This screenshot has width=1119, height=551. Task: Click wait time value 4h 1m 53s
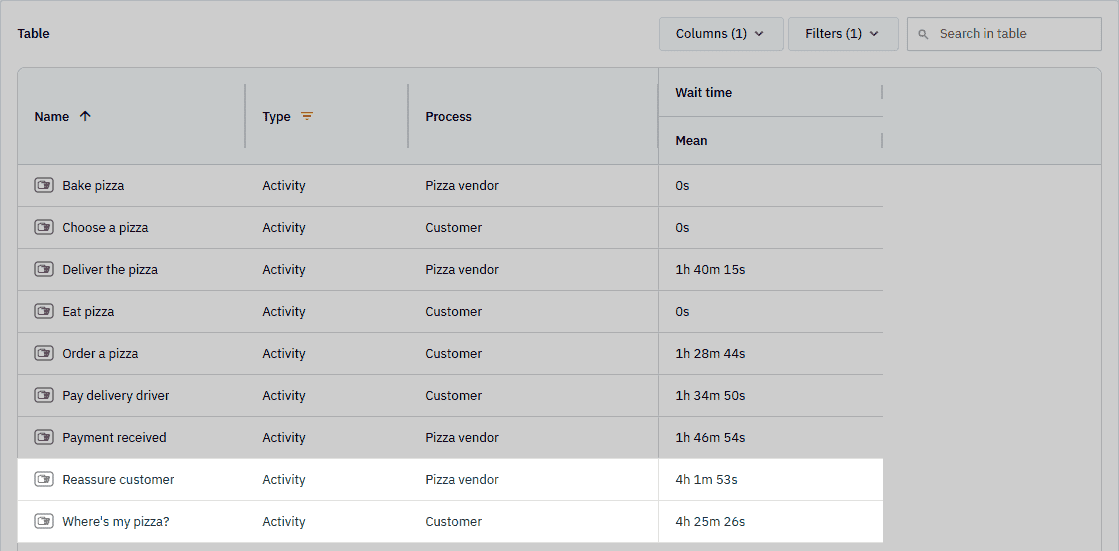pyautogui.click(x=707, y=480)
